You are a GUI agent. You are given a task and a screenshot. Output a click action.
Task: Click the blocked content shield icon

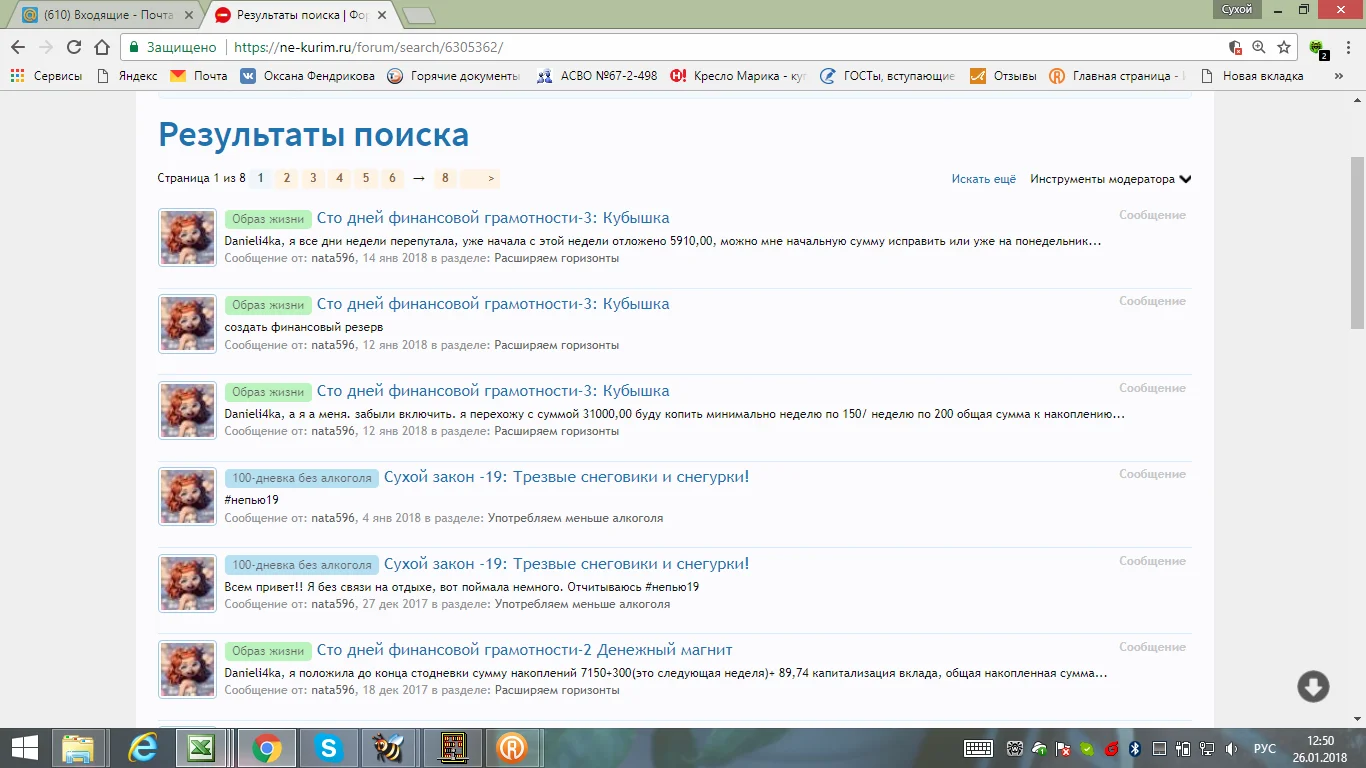click(1235, 47)
